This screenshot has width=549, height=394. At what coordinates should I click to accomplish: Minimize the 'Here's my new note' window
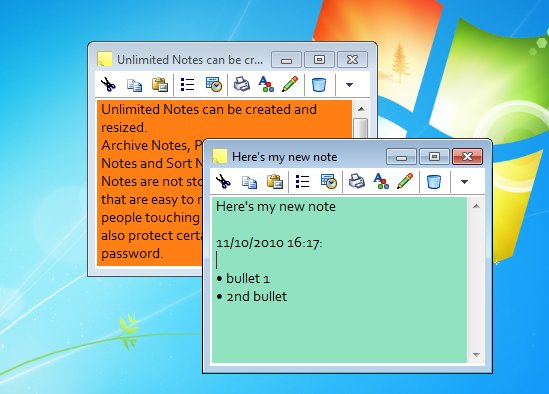401,157
